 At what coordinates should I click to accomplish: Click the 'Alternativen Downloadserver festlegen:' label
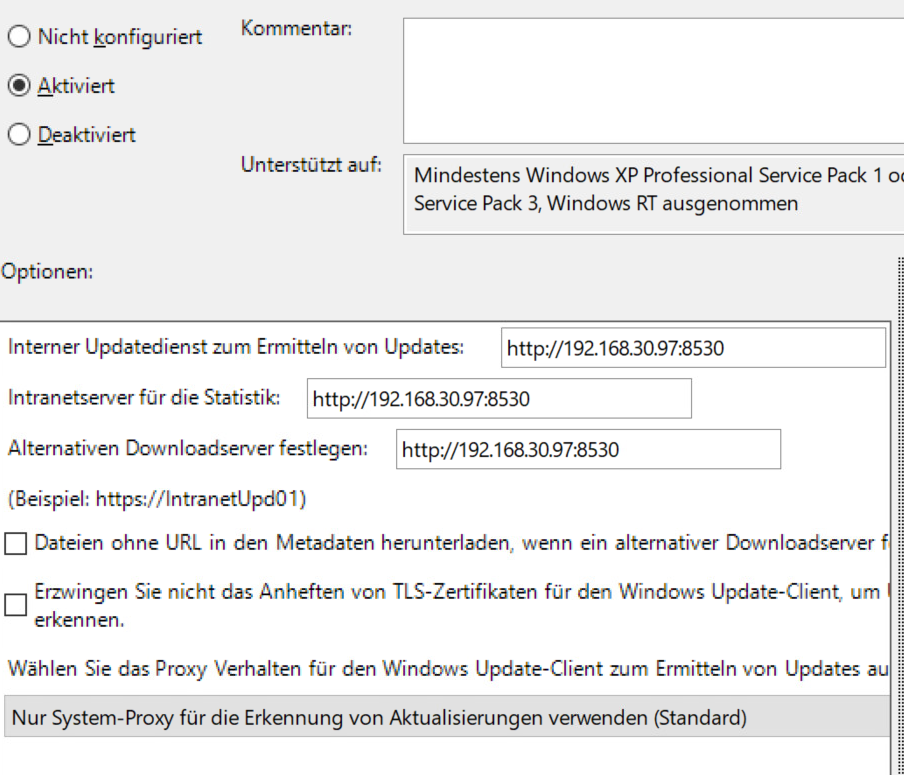pos(188,448)
